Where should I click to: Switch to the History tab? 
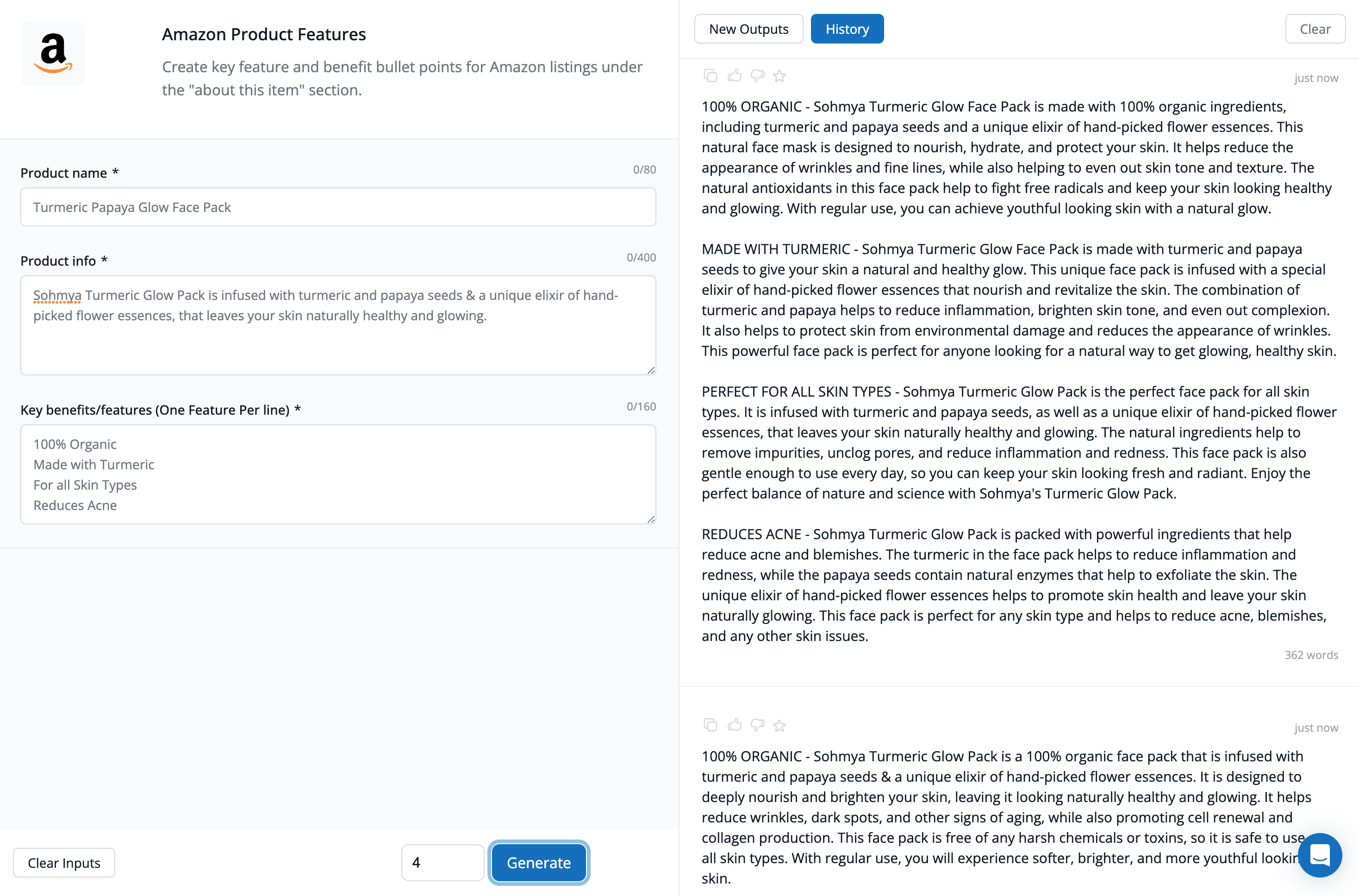click(x=847, y=29)
